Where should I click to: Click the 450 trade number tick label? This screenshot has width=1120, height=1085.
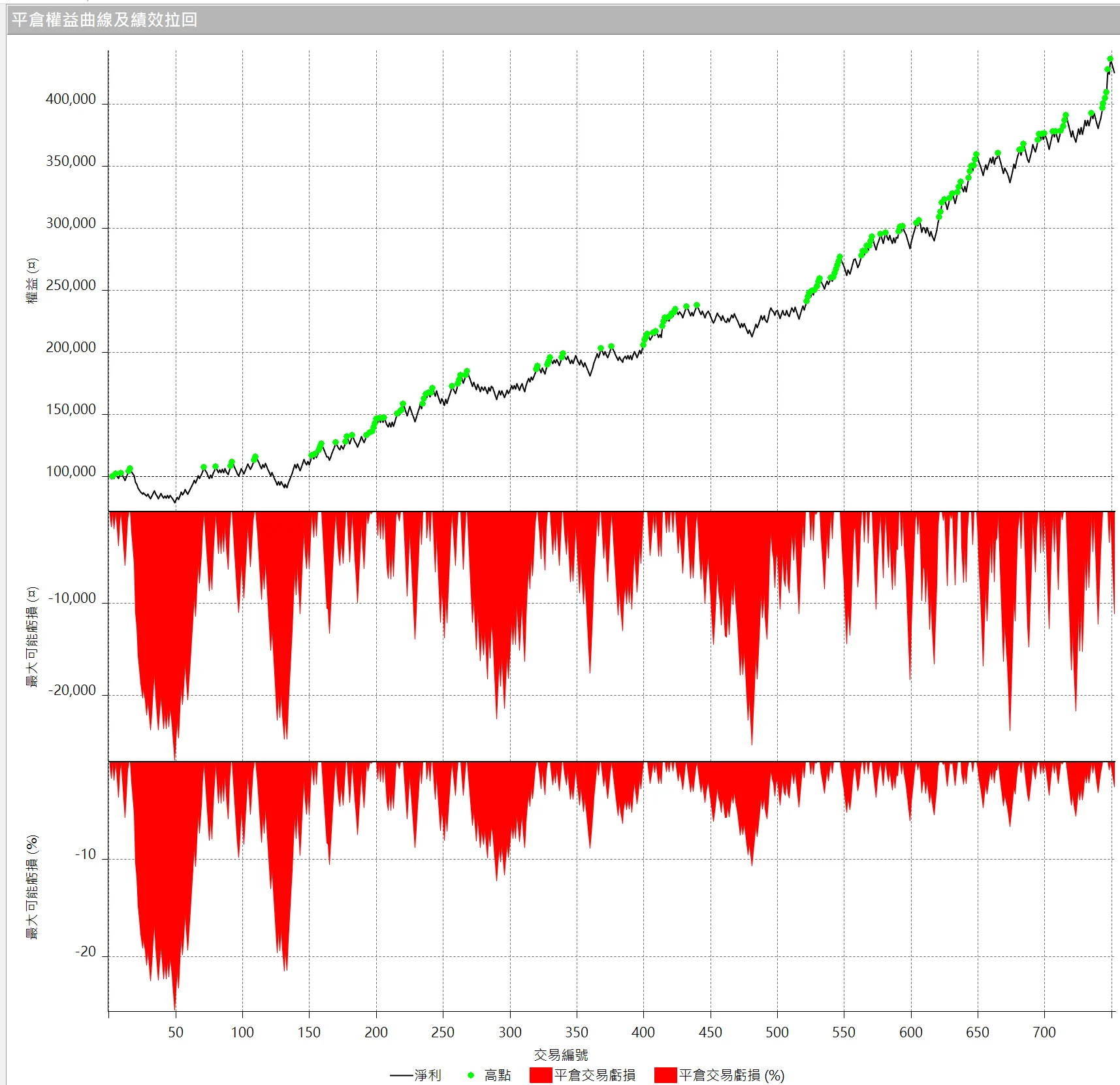711,1032
